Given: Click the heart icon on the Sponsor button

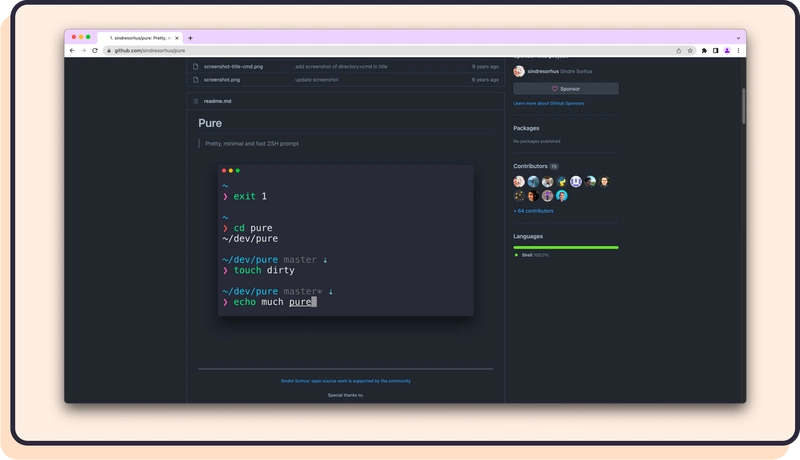Looking at the screenshot, I should click(x=555, y=89).
